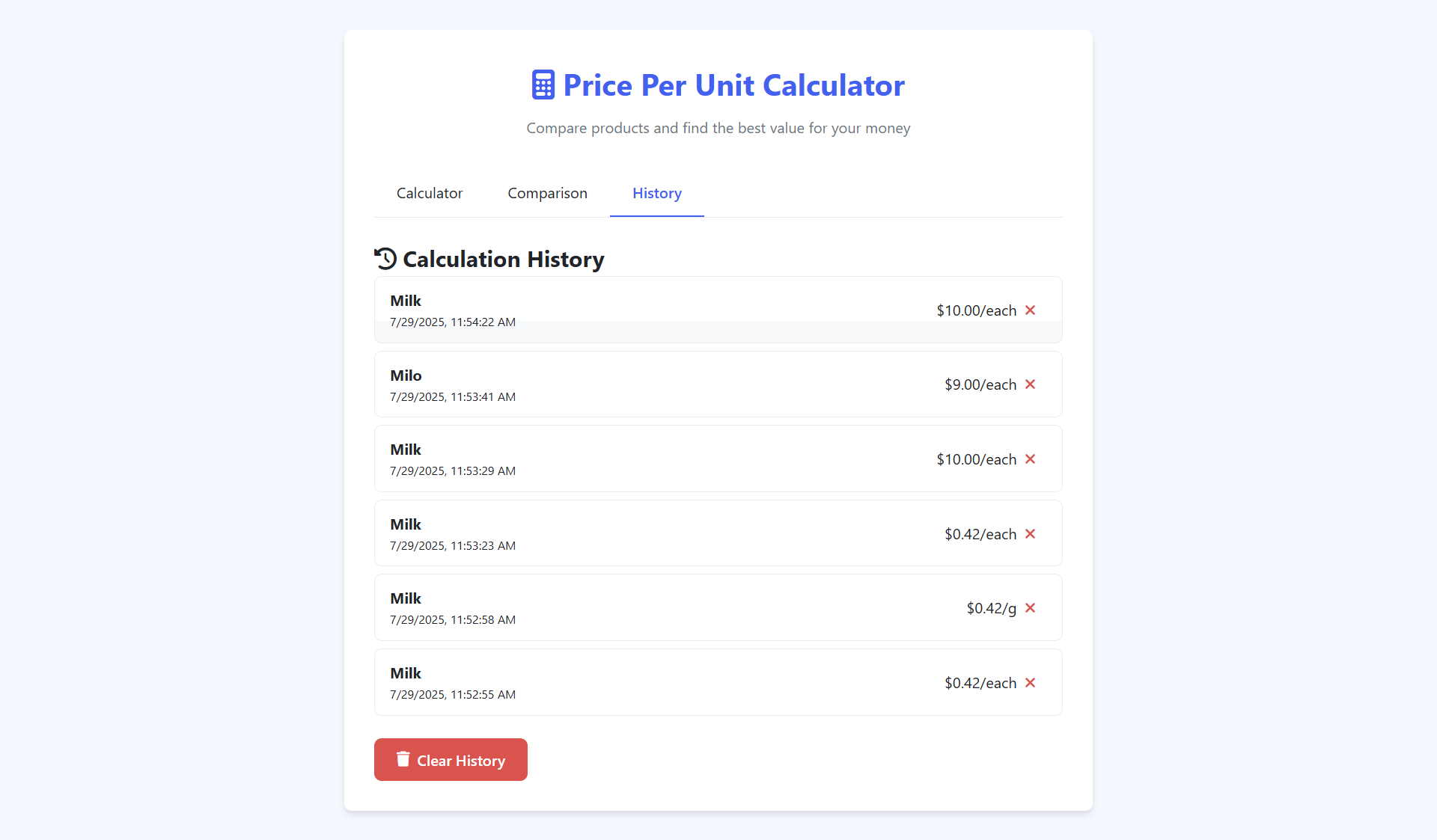This screenshot has width=1437, height=840.
Task: Click the $0.42/g price label
Action: coord(992,608)
